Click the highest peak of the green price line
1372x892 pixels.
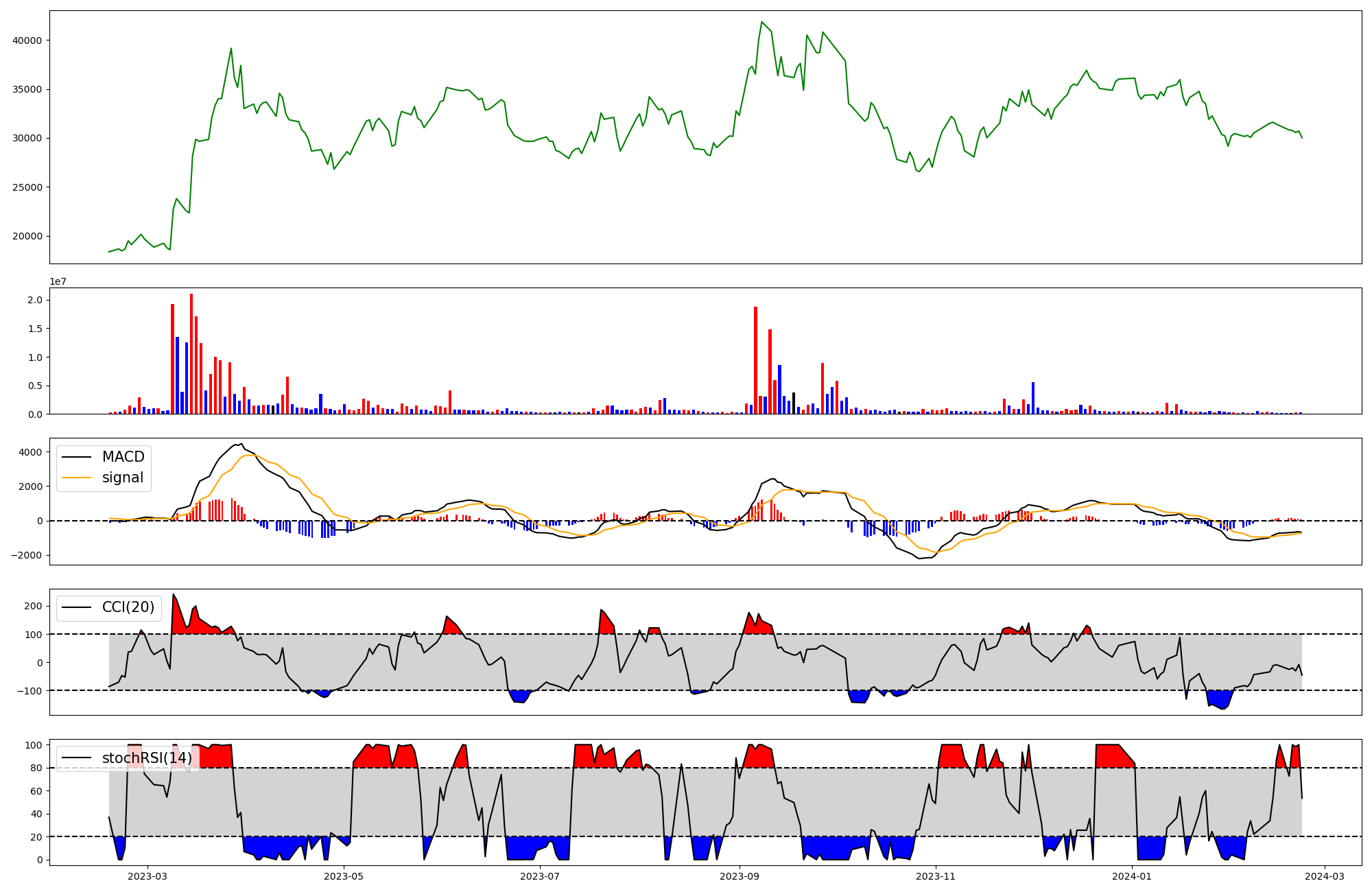pos(761,22)
